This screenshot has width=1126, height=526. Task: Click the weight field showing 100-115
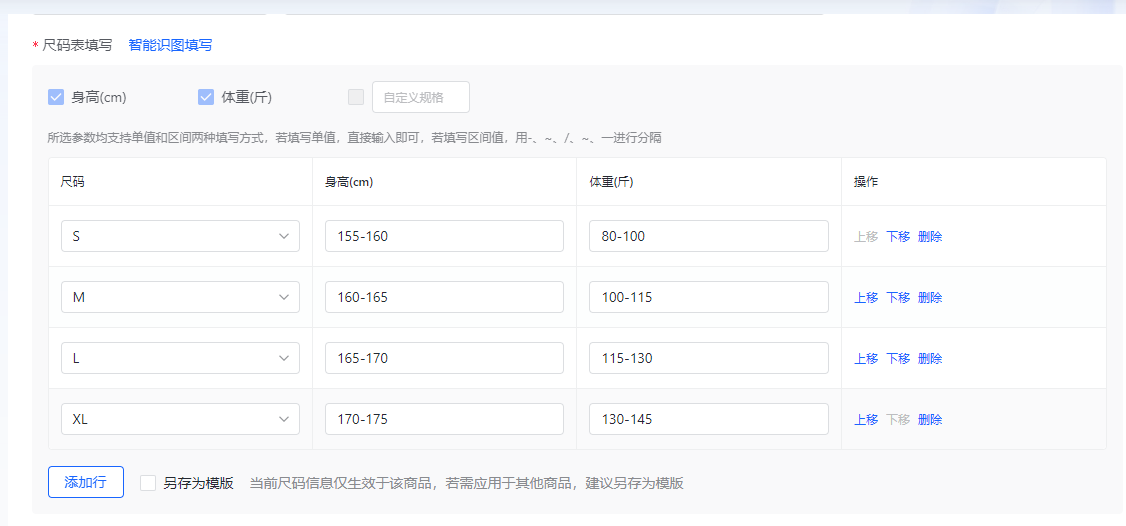[708, 297]
